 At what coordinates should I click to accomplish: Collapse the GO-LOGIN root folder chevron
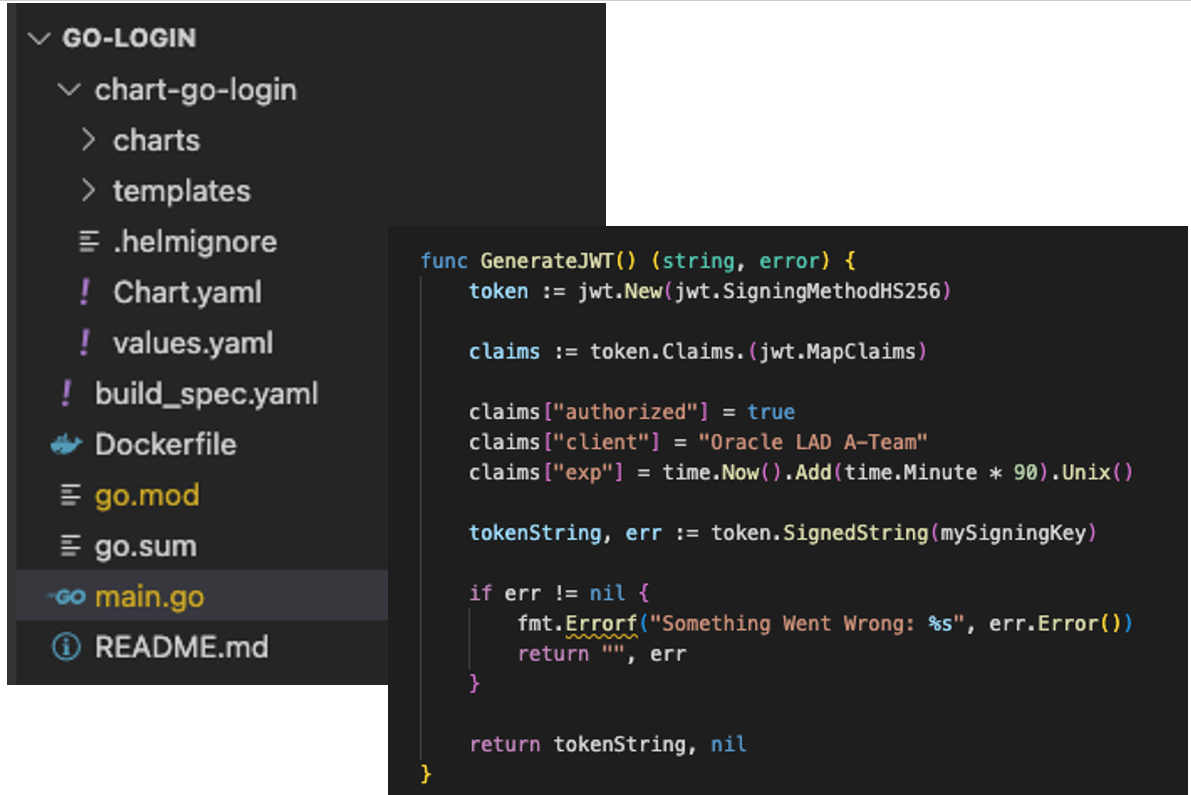[x=39, y=38]
